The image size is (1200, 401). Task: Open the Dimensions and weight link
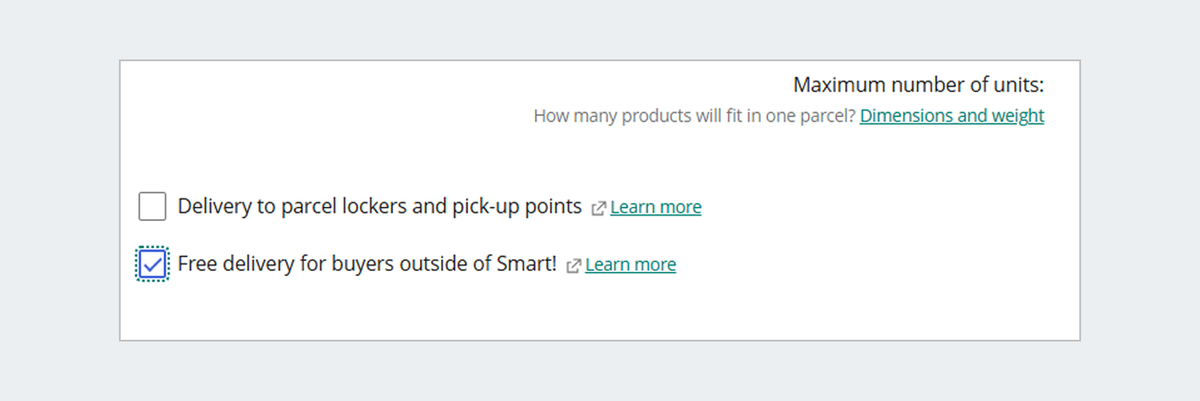tap(952, 116)
